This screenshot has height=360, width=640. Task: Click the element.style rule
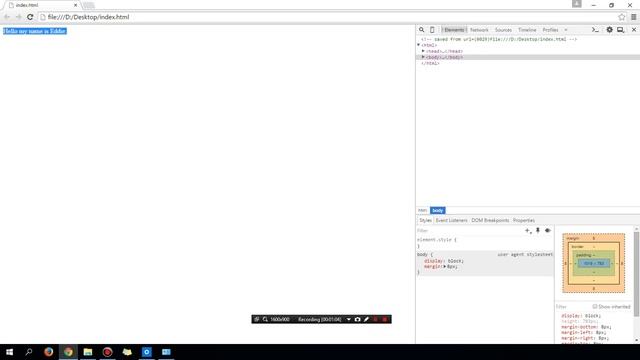click(437, 240)
